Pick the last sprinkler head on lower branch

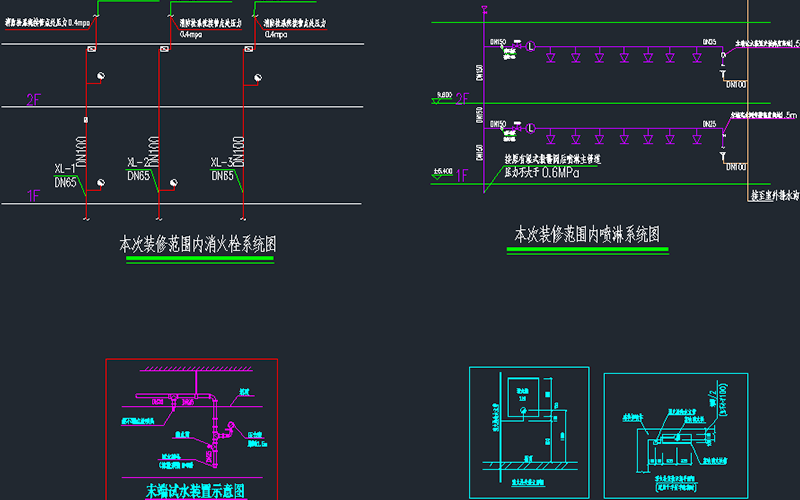695,139
